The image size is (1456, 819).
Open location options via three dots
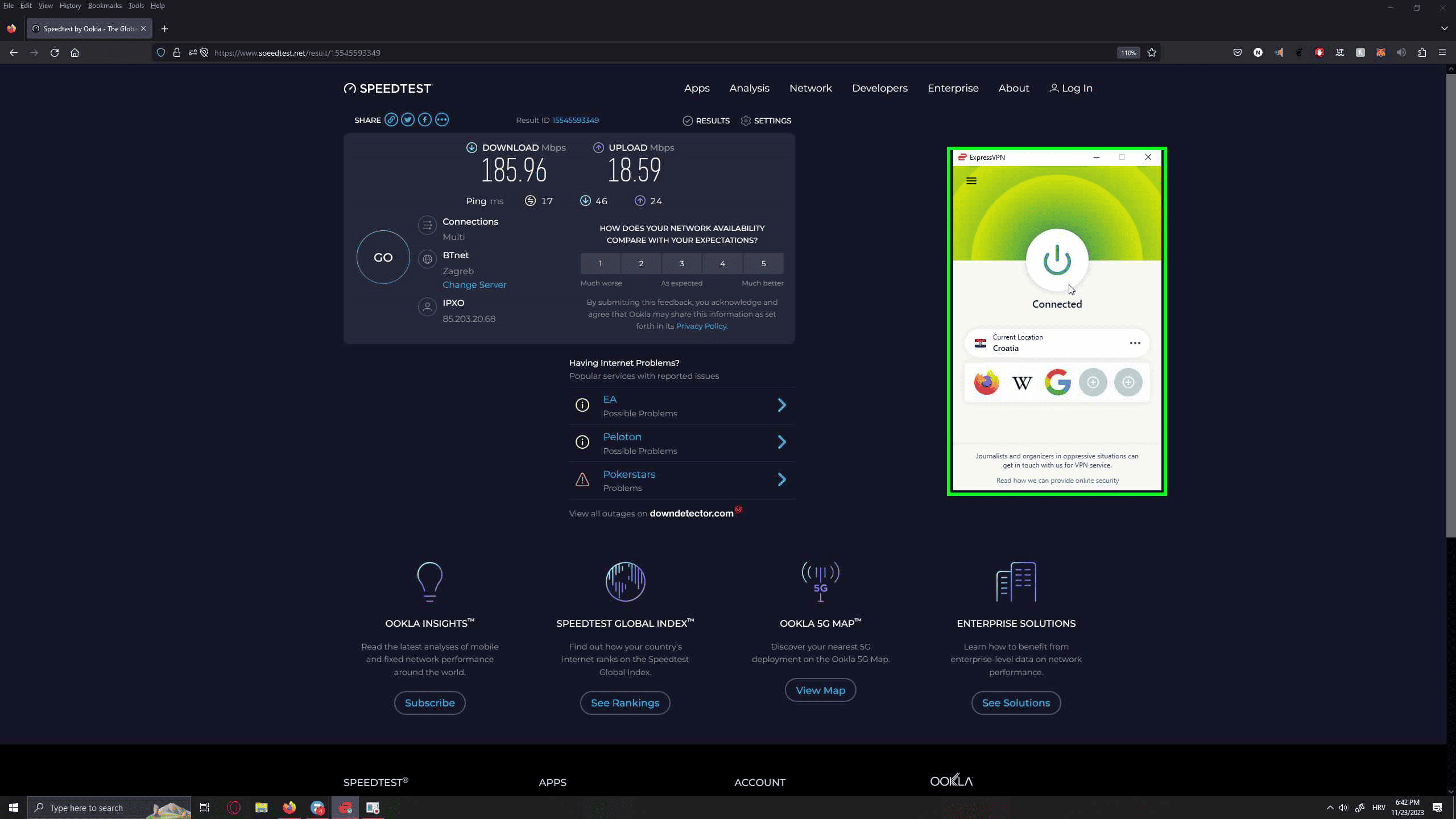coord(1135,343)
